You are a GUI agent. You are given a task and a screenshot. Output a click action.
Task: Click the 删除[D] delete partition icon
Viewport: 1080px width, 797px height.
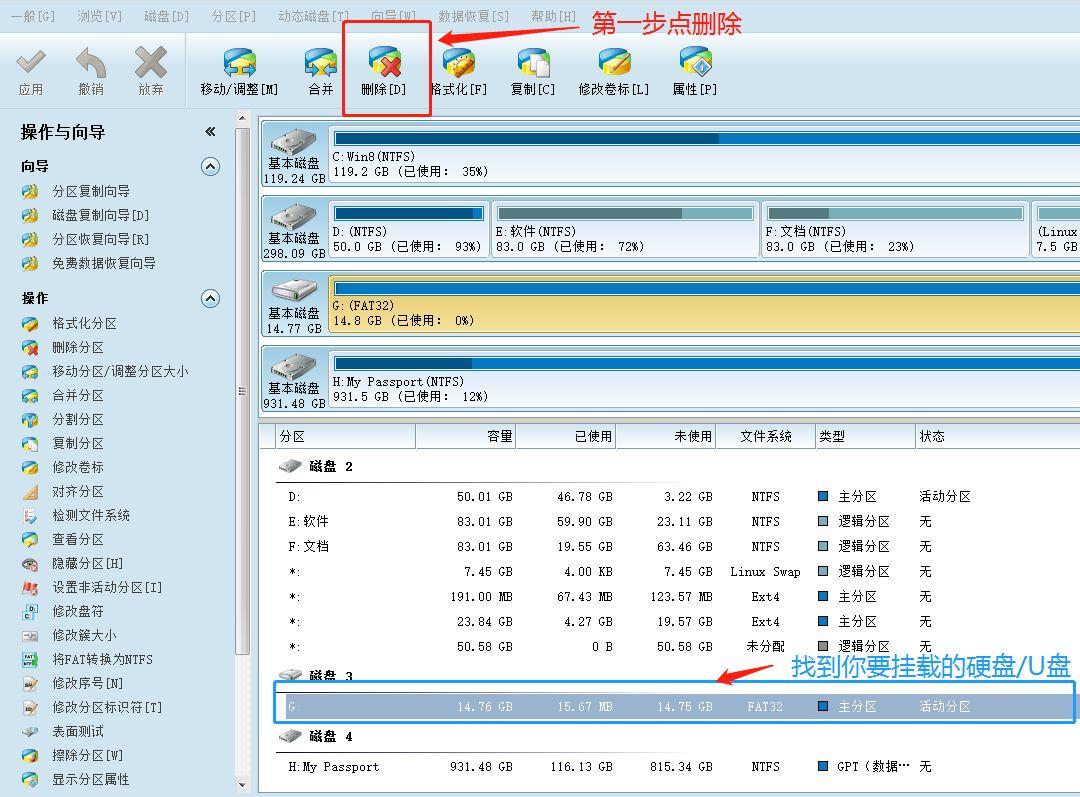coord(384,63)
